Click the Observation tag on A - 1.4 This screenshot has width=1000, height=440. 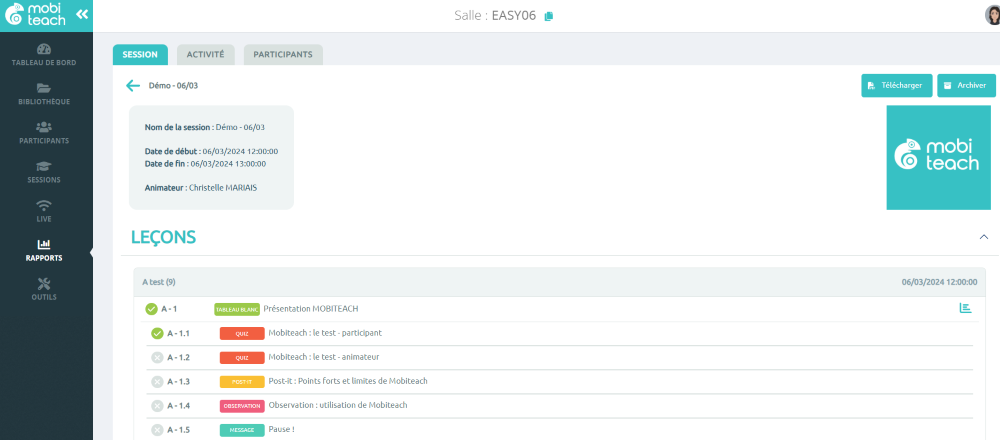(x=242, y=406)
